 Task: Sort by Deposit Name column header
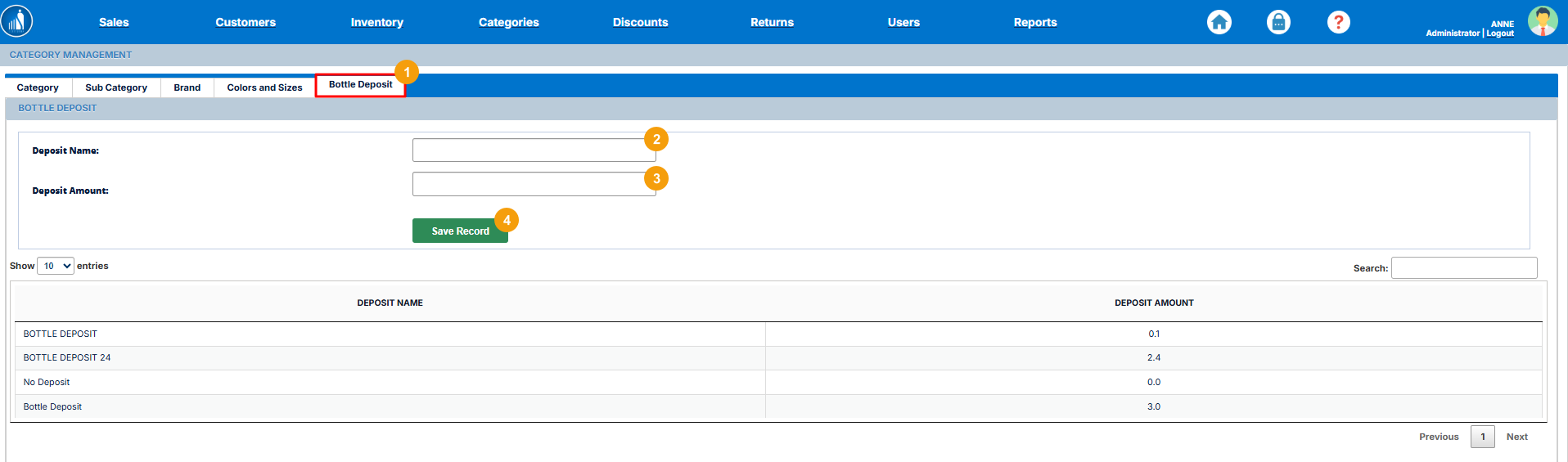(390, 303)
